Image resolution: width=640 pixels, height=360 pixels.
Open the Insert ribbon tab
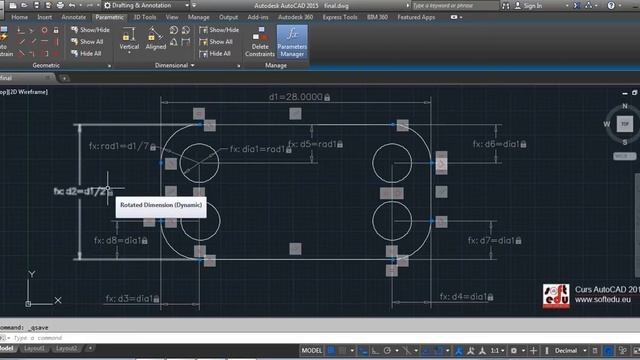(44, 17)
